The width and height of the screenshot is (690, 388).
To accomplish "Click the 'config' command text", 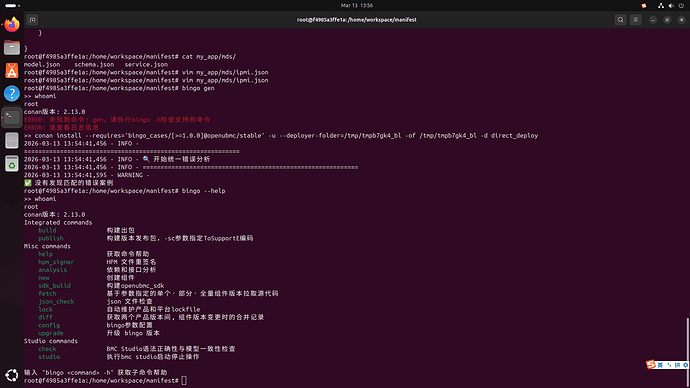I will coord(49,325).
